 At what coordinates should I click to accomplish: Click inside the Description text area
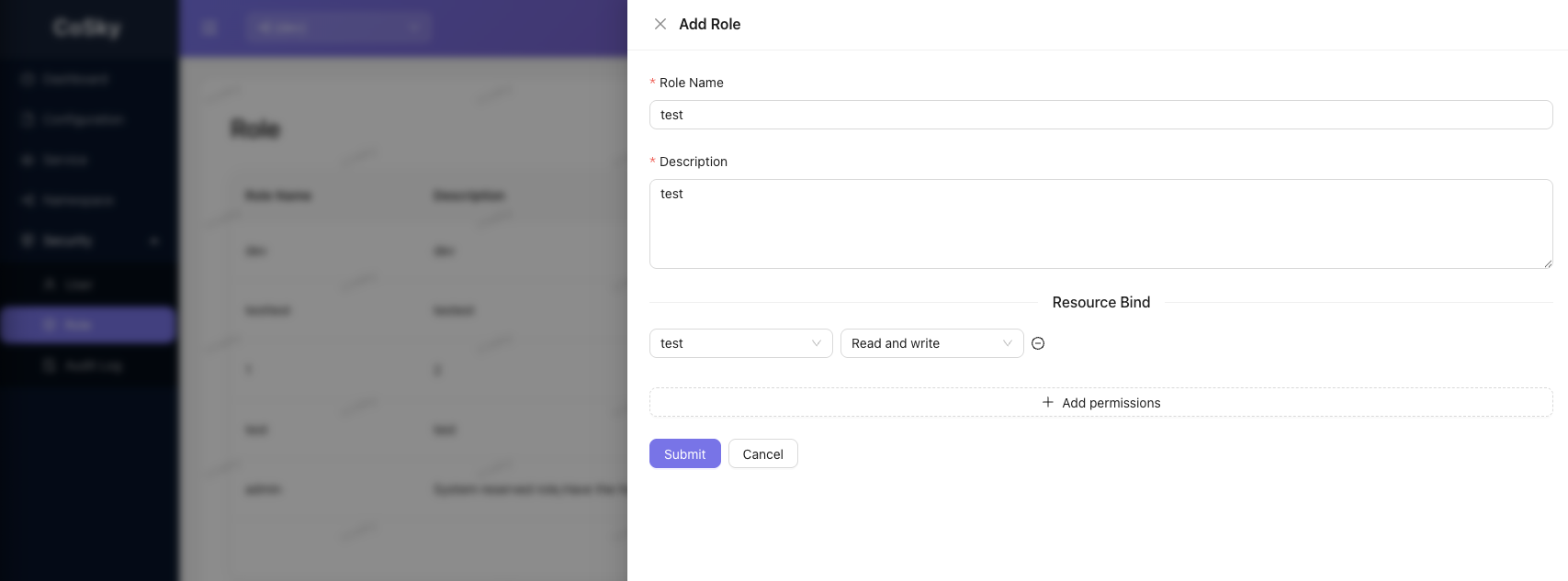click(x=1100, y=224)
